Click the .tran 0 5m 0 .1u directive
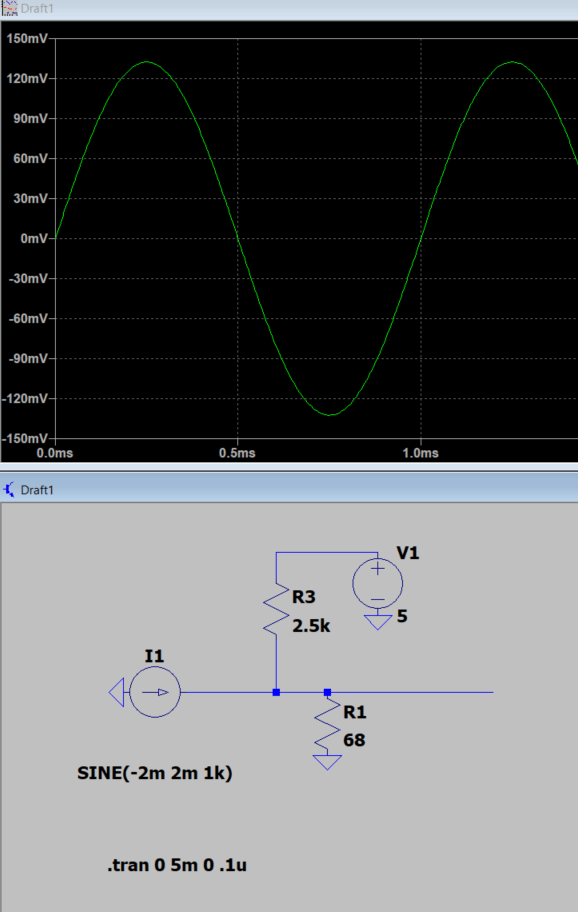578x912 pixels. click(177, 865)
